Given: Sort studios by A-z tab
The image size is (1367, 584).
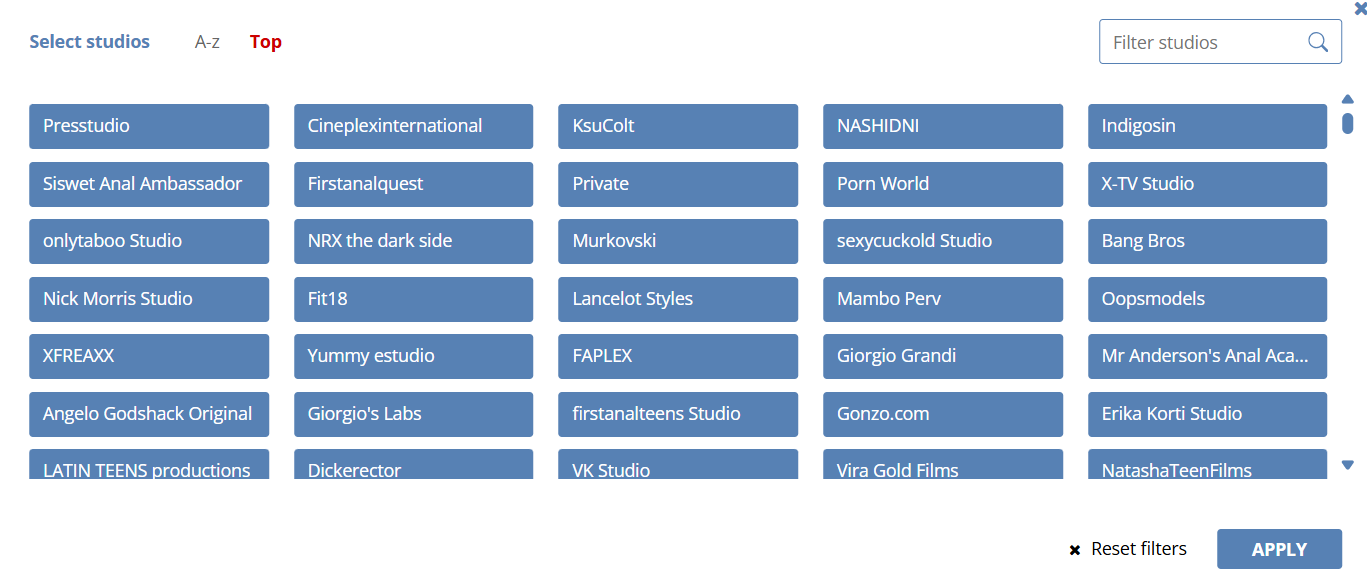Looking at the screenshot, I should [207, 42].
